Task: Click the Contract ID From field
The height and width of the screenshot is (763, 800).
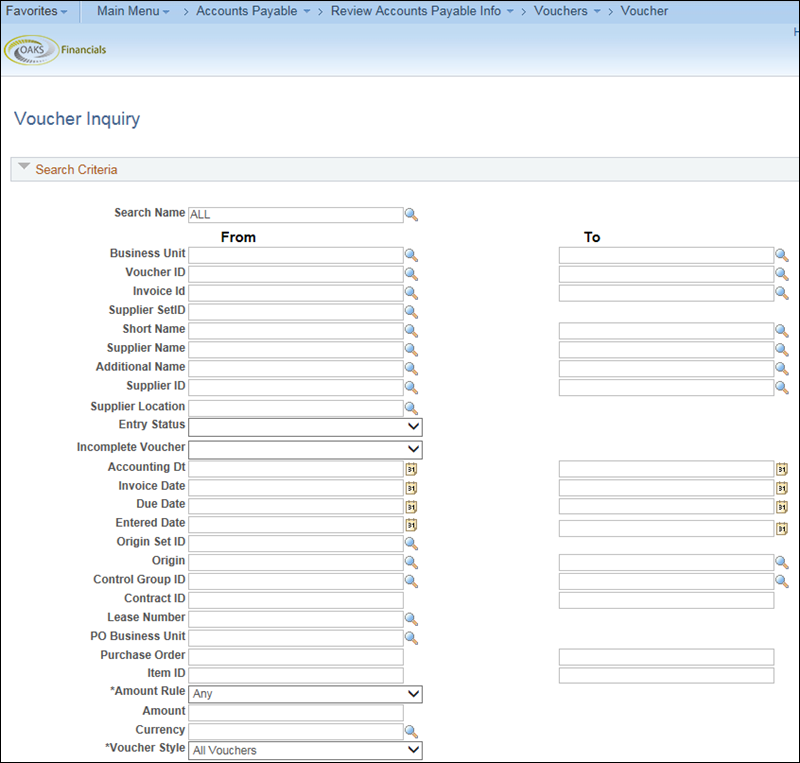Action: point(295,600)
